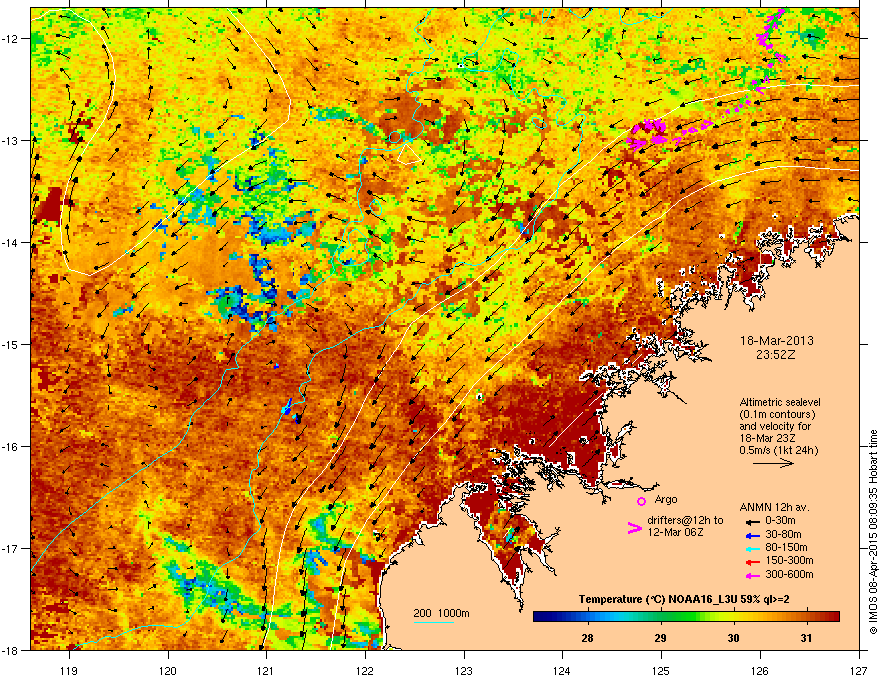Click longitude axis label '121'

(x=266, y=670)
